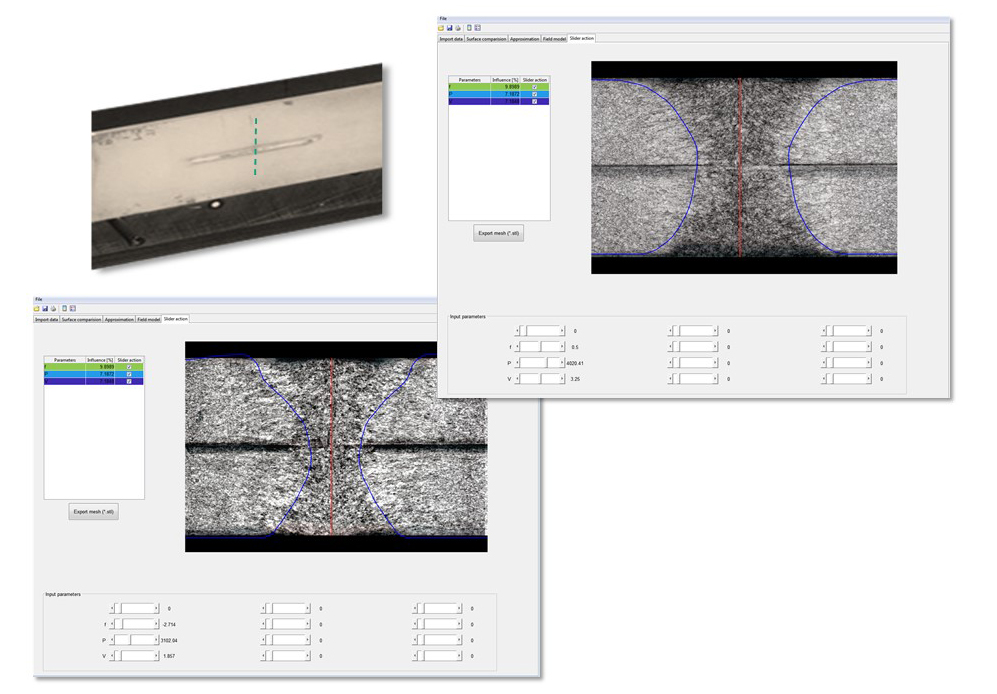Click Export mesh (*.stl) in the back window
997x694 pixels.
(x=93, y=511)
